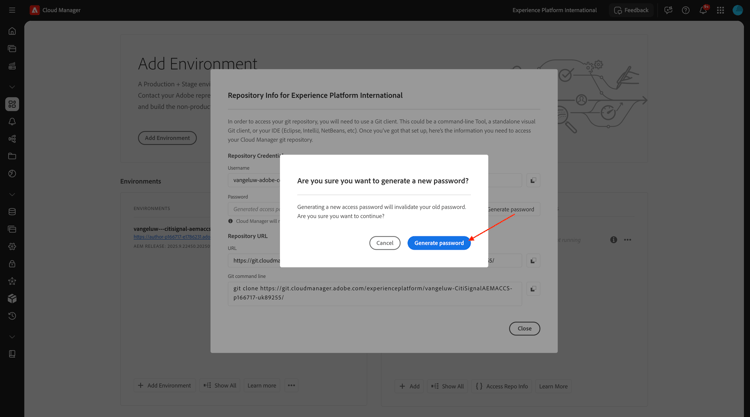
Task: Click the Adobe Cloud Manager logo
Action: 34,10
